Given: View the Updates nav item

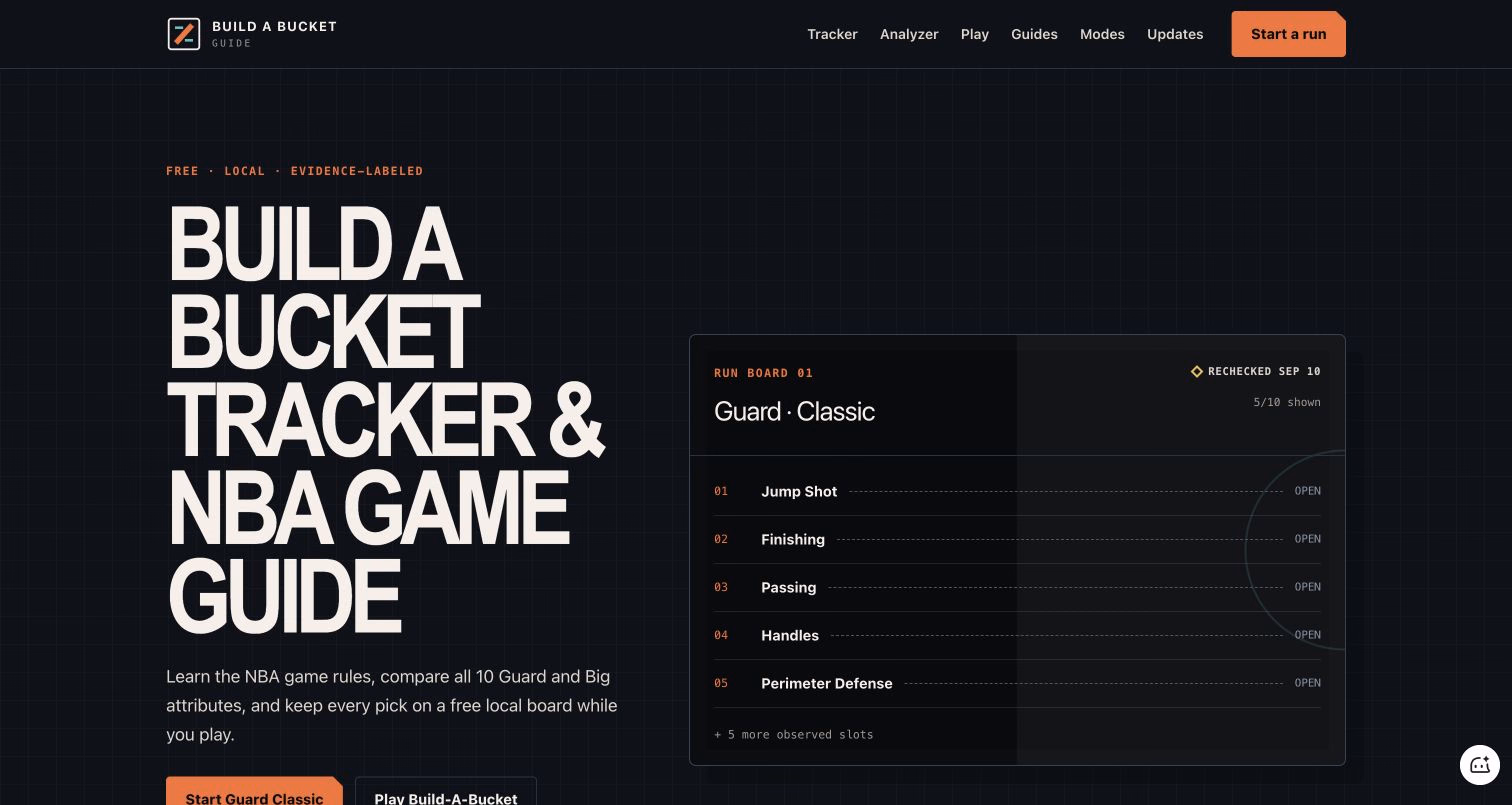Looking at the screenshot, I should point(1175,34).
